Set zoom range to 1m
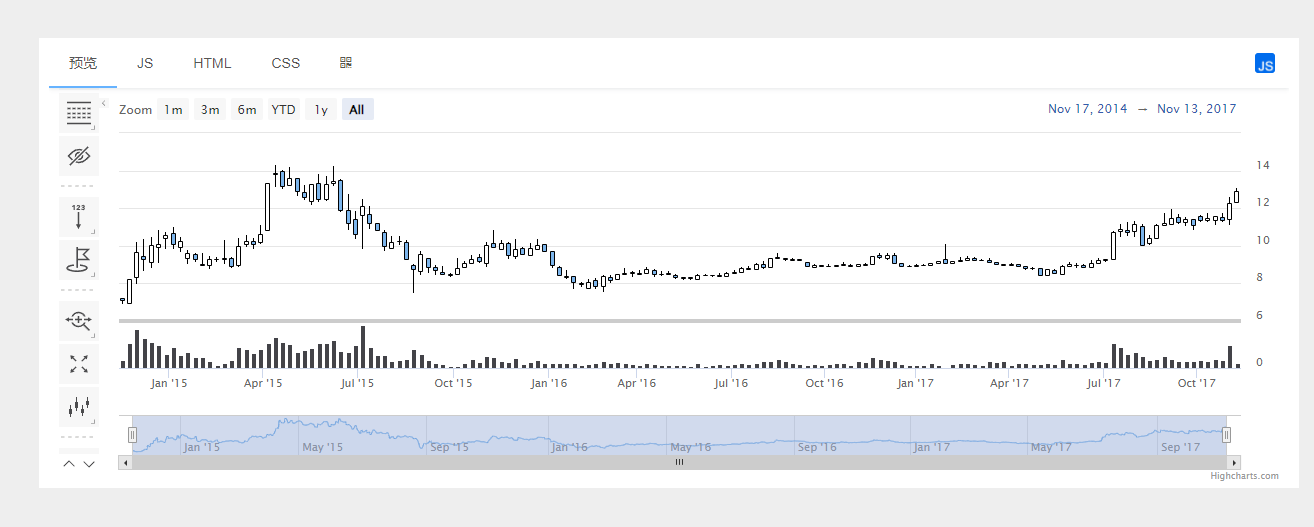This screenshot has height=527, width=1314. 174,109
